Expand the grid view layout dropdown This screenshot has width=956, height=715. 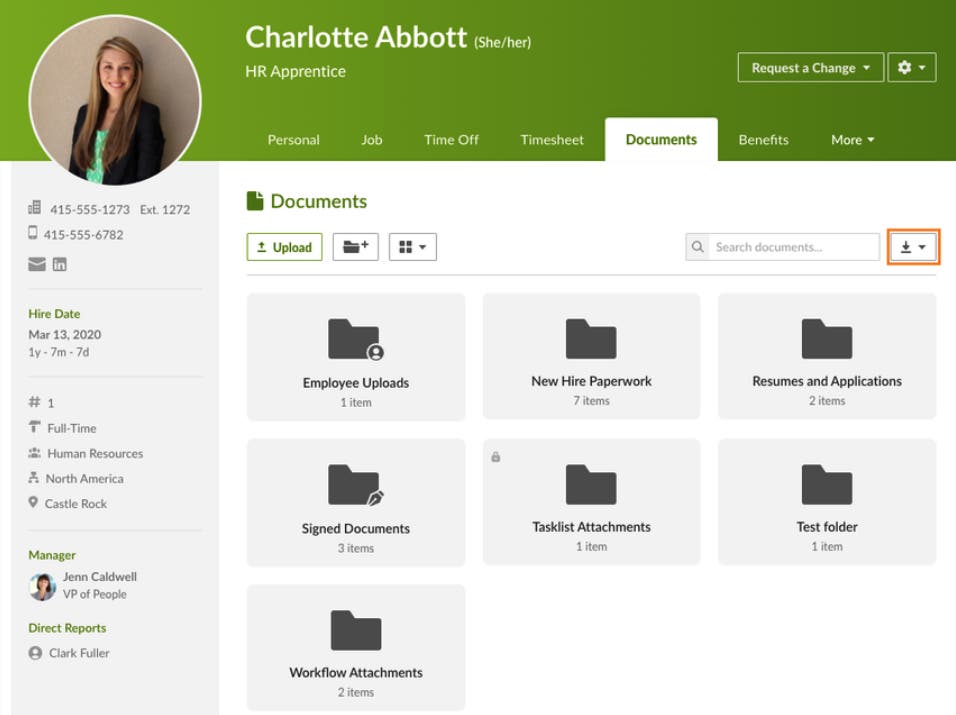pyautogui.click(x=413, y=246)
